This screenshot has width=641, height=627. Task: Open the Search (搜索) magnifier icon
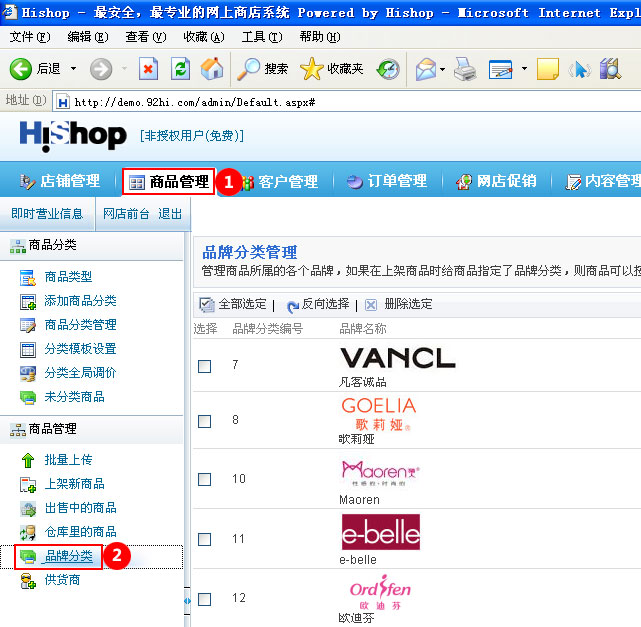click(x=249, y=69)
